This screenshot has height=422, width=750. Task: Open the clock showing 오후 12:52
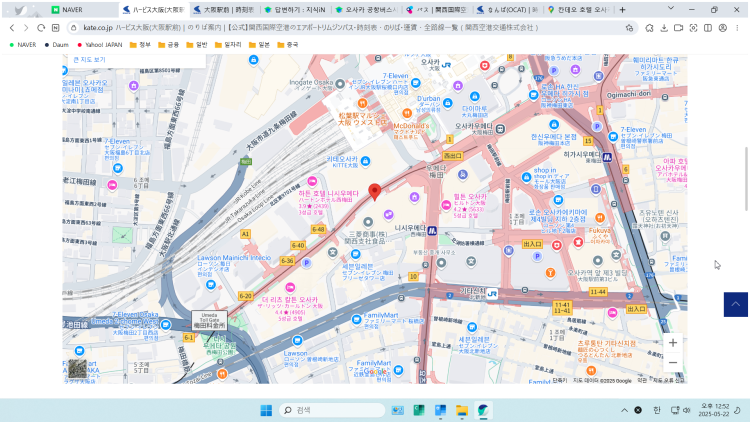pyautogui.click(x=714, y=410)
